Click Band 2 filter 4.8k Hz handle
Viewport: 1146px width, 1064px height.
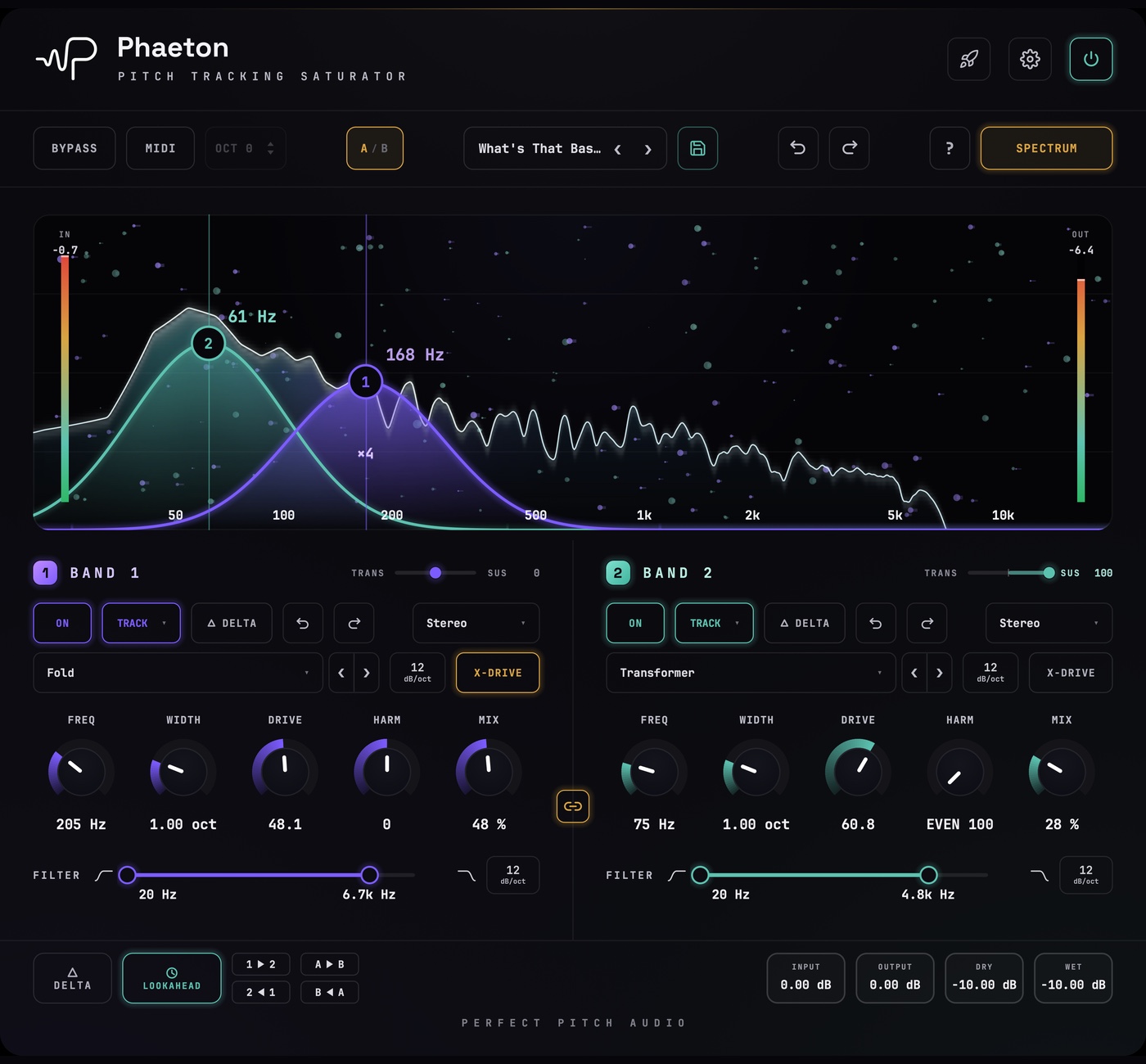point(928,875)
